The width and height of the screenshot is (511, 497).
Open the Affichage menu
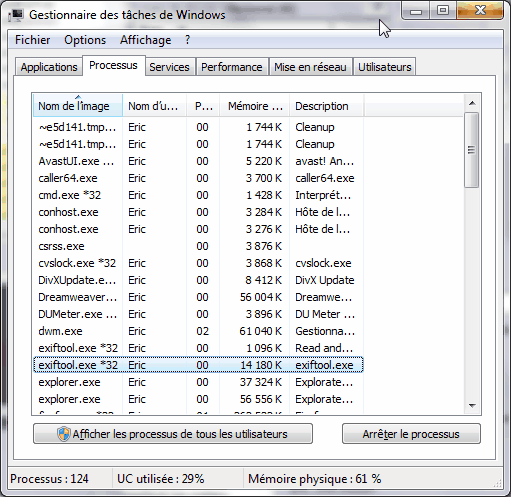(x=146, y=40)
